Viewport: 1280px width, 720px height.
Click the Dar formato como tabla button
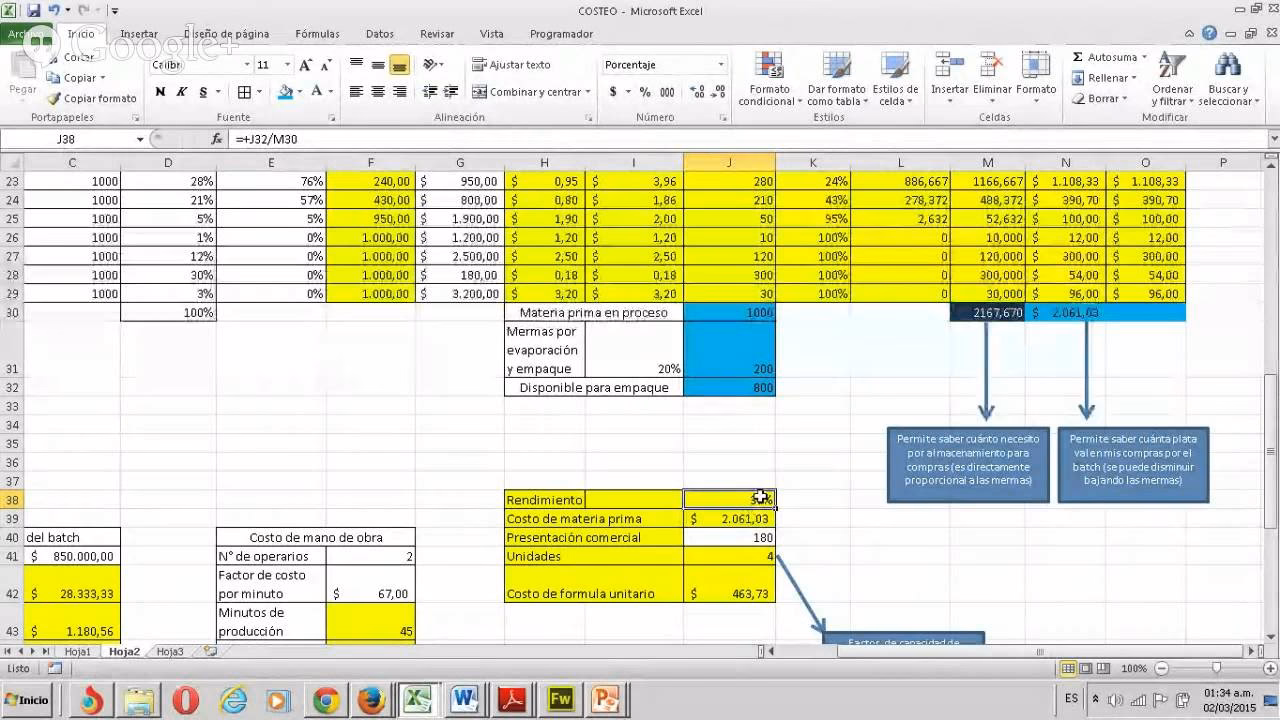pos(836,80)
